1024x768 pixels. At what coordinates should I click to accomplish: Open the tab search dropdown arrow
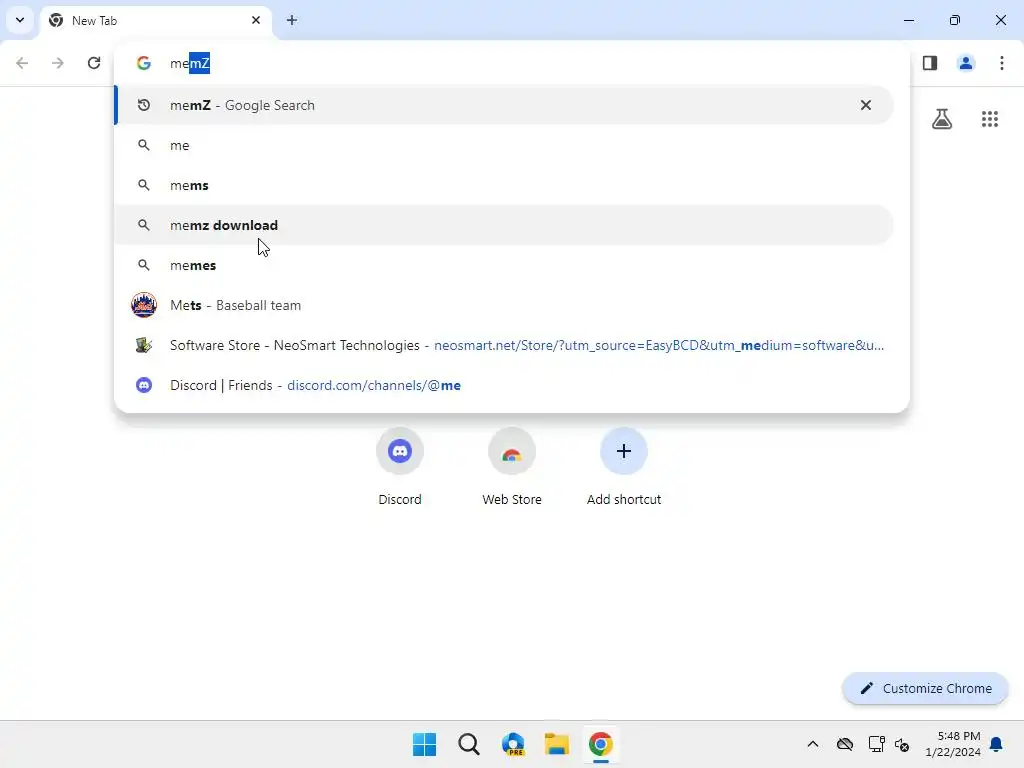click(x=20, y=20)
